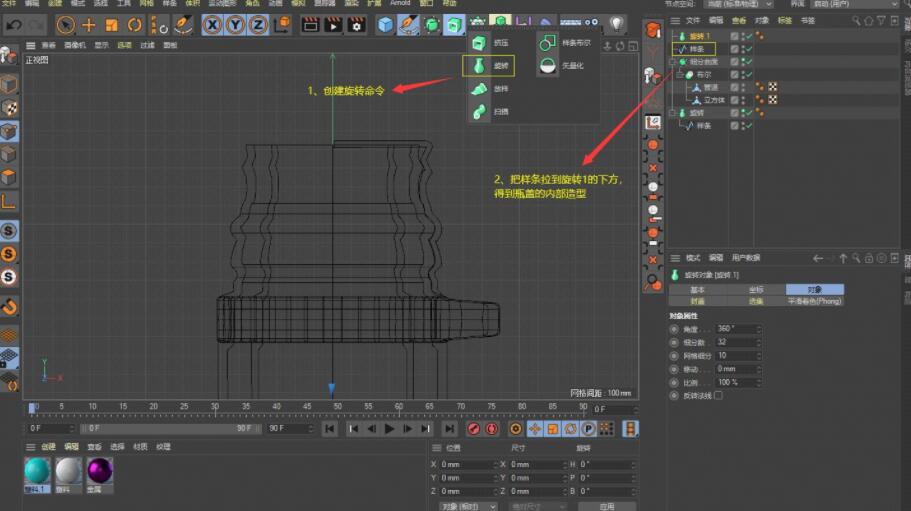Collapse the 布尔 boolean object tree
Image resolution: width=911 pixels, height=511 pixels.
679,74
